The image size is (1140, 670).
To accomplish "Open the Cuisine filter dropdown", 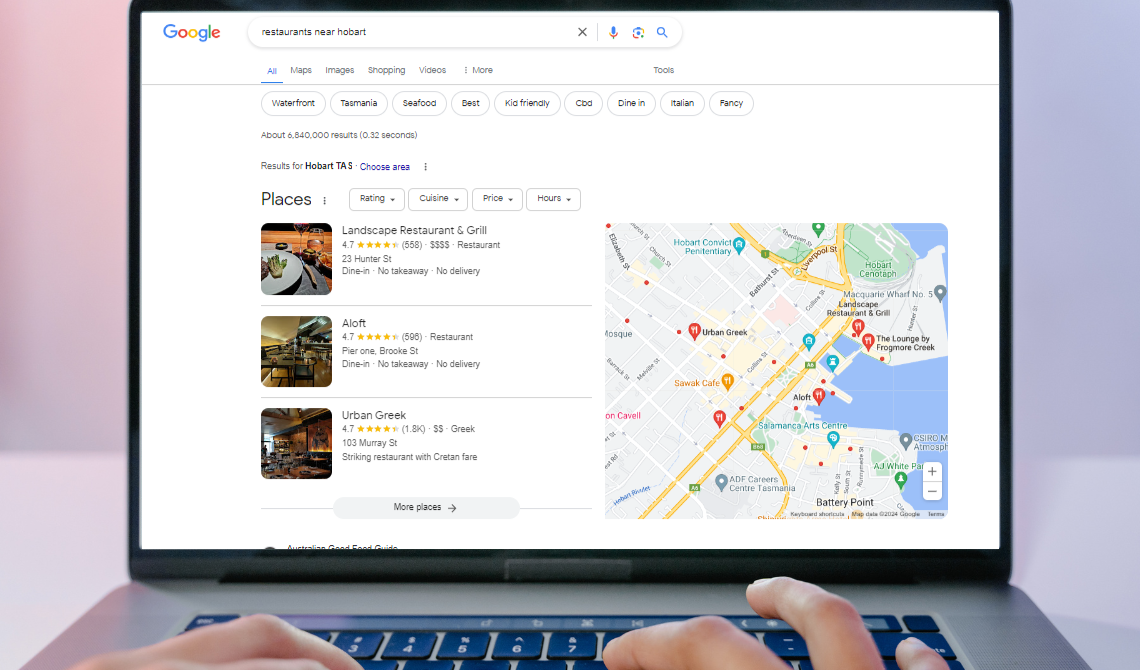I will (x=438, y=199).
